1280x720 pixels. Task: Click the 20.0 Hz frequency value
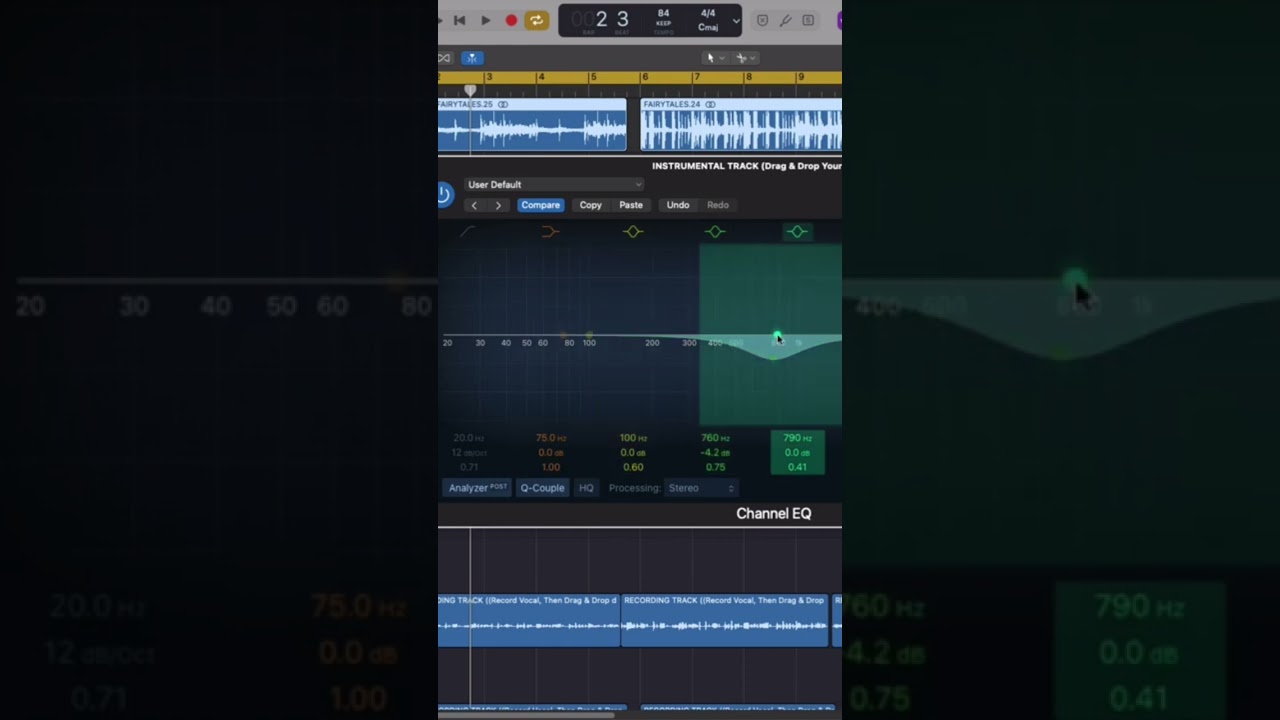pyautogui.click(x=468, y=438)
